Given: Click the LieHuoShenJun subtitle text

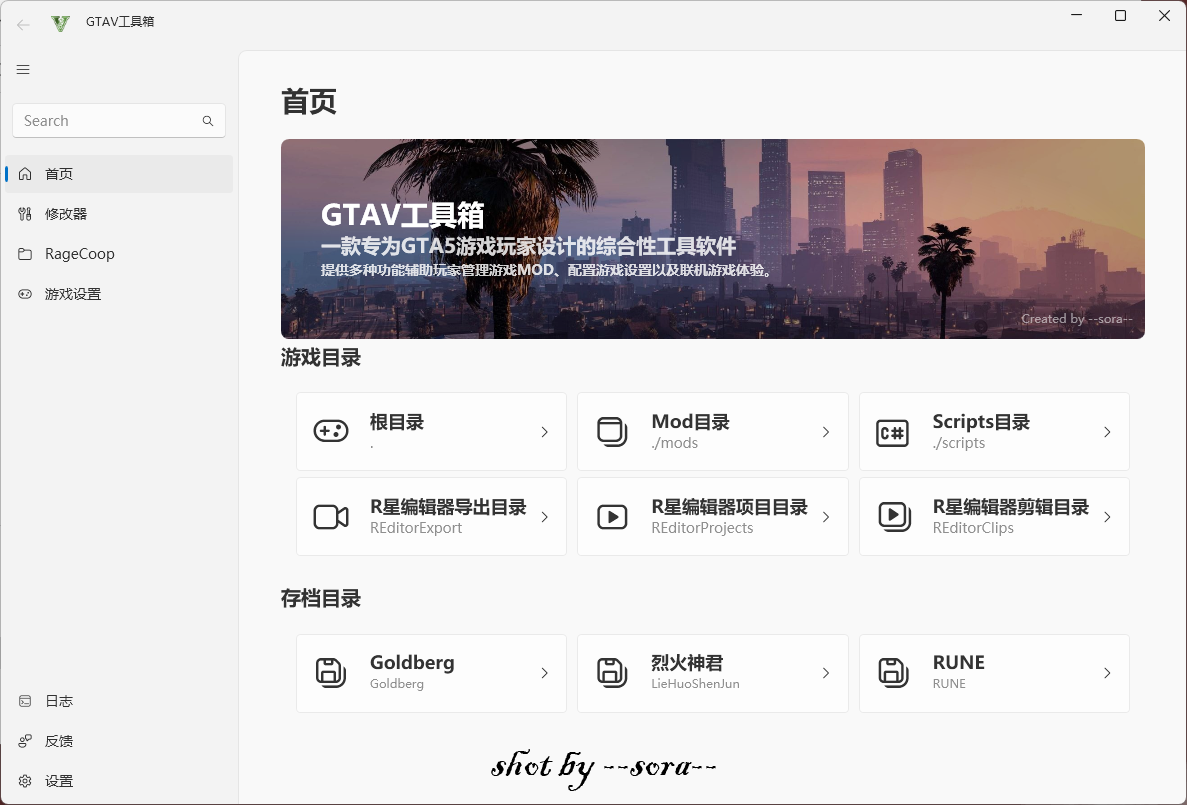Looking at the screenshot, I should click(x=695, y=684).
